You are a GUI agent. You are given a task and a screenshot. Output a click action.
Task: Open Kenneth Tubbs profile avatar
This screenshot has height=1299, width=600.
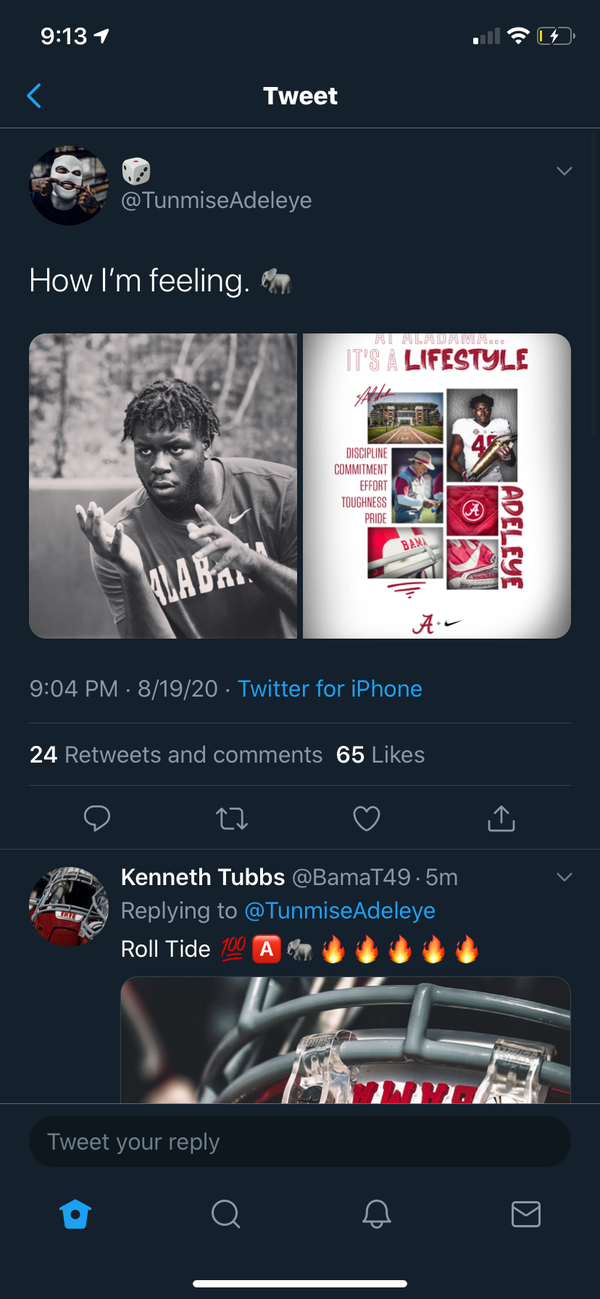pyautogui.click(x=69, y=906)
